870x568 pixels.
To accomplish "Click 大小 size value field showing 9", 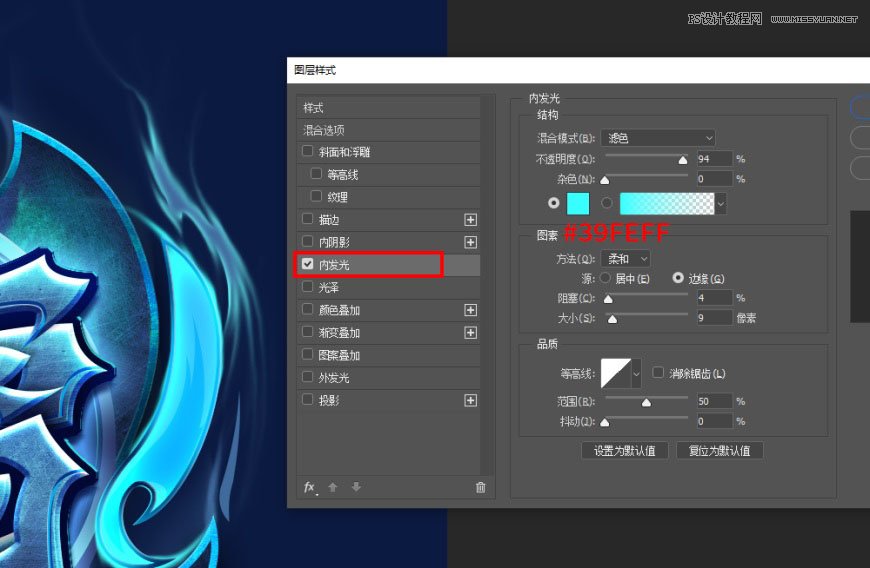I will point(715,318).
